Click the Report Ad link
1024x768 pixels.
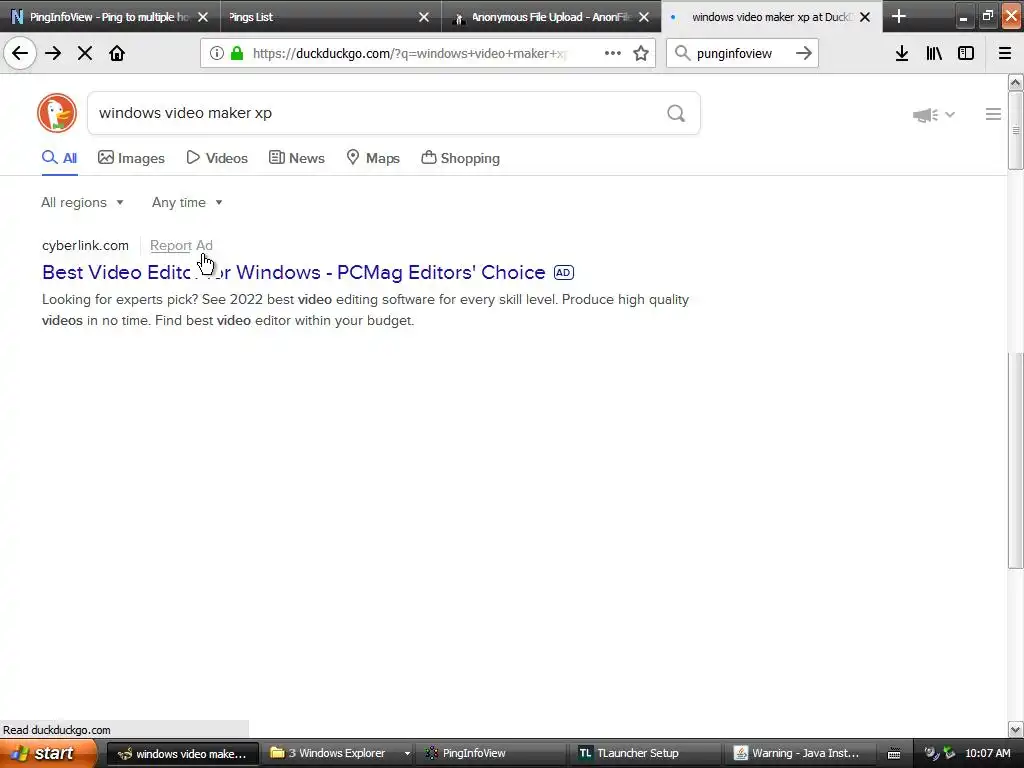(x=182, y=246)
